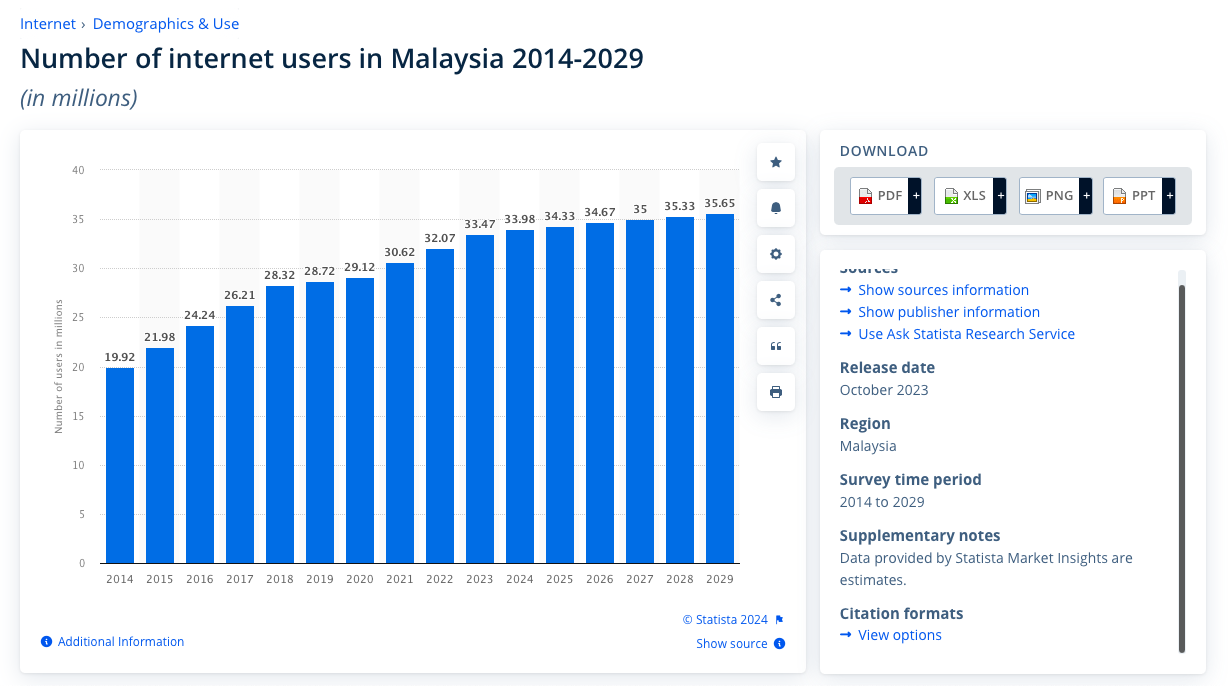Image resolution: width=1228 pixels, height=686 pixels.
Task: Click the info icon next to Show source
Action: click(780, 643)
